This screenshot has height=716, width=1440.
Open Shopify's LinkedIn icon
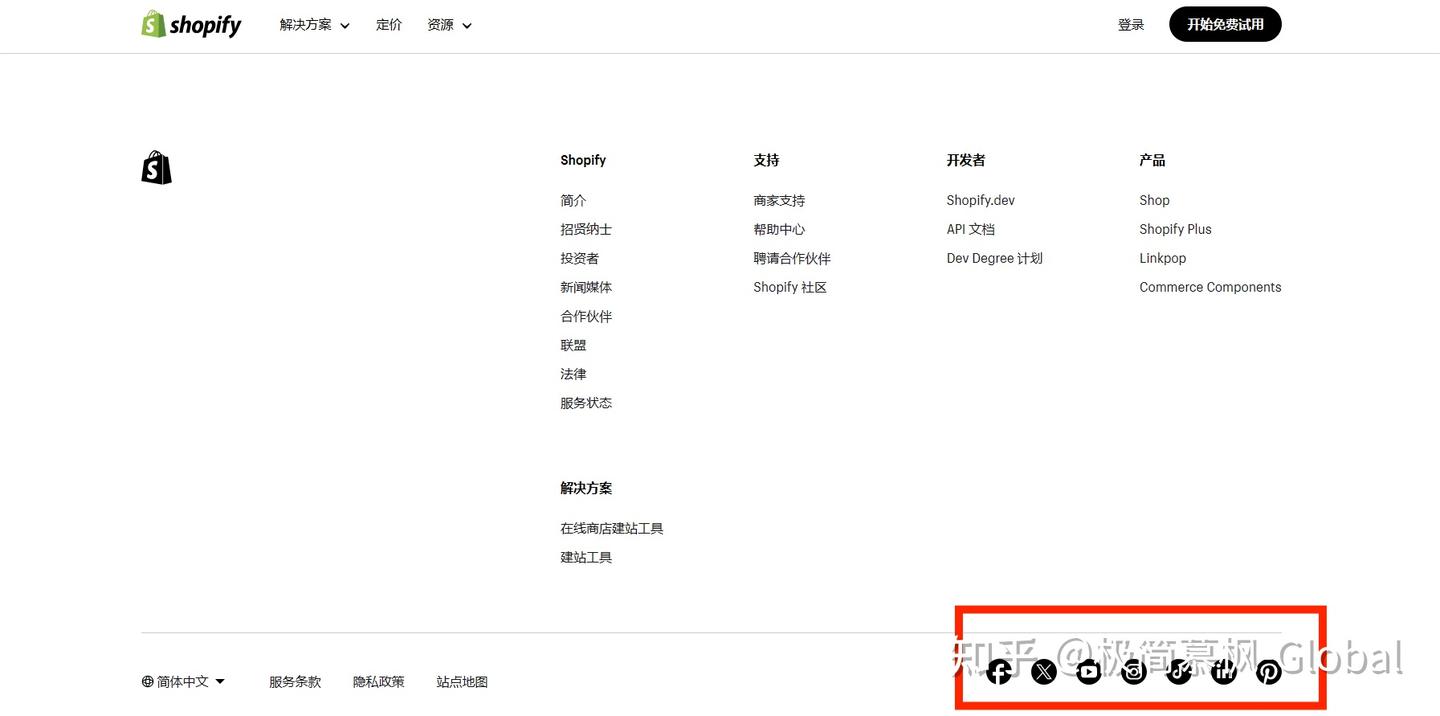tap(1224, 672)
